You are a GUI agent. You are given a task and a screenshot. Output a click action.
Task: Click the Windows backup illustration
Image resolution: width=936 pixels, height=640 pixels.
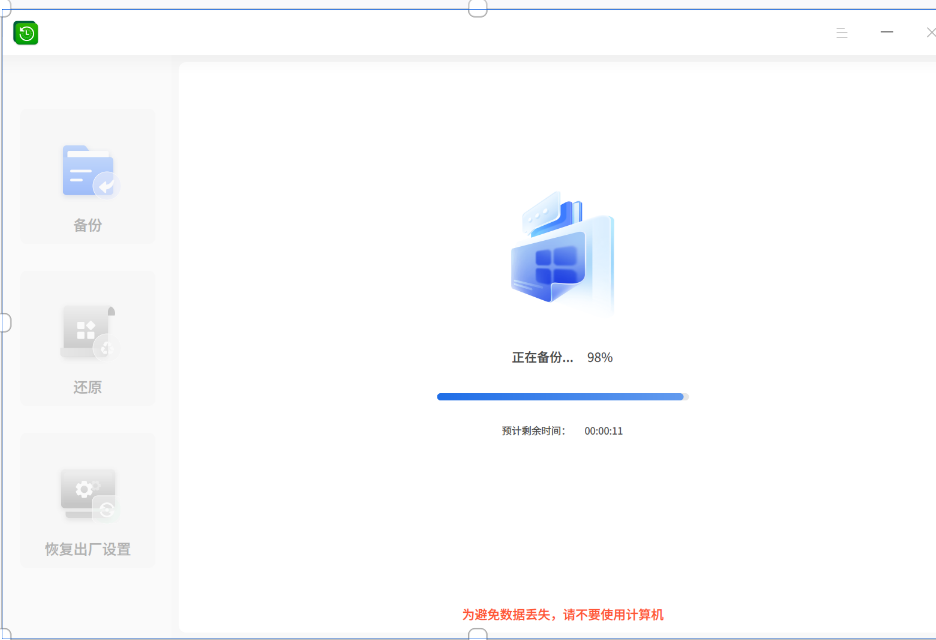click(x=562, y=252)
